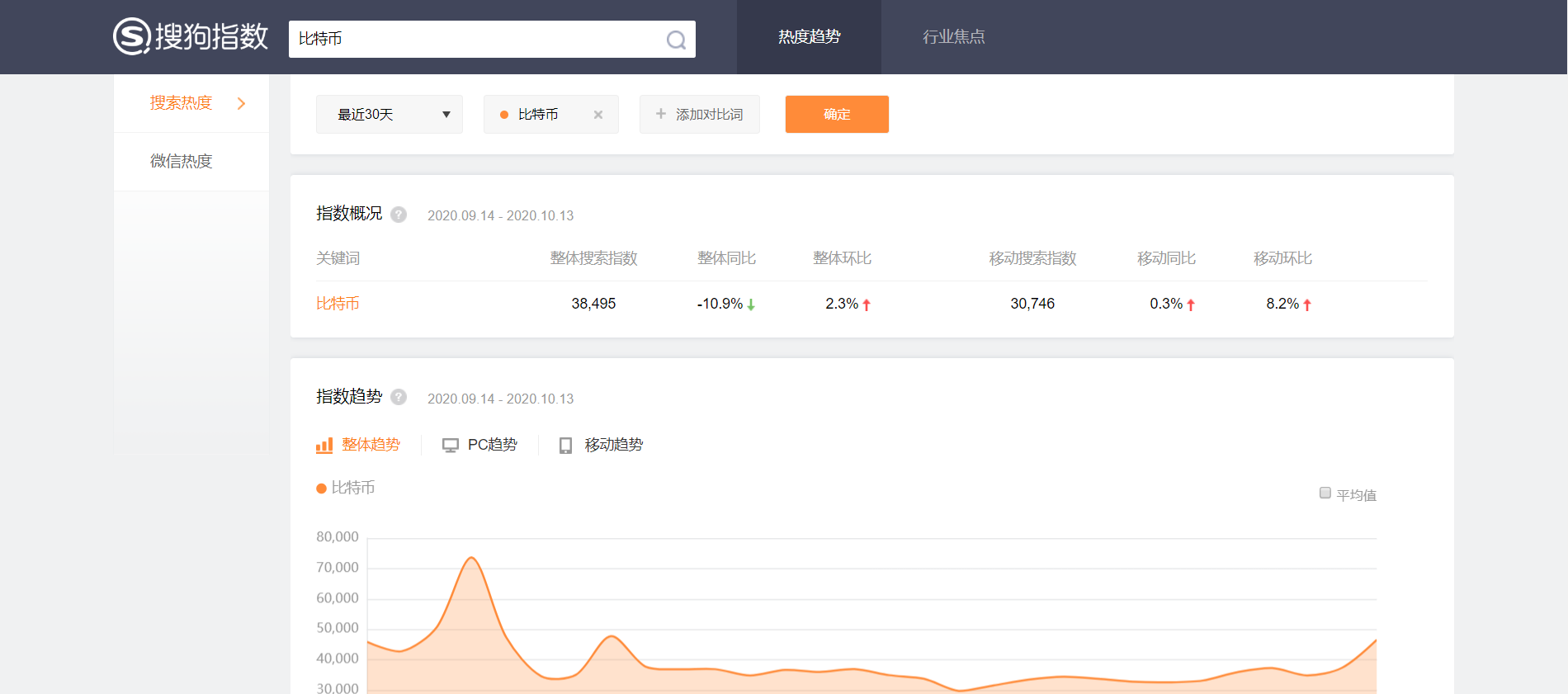The image size is (1568, 694).
Task: Select the 整体趋势 chart tab
Action: coord(358,445)
